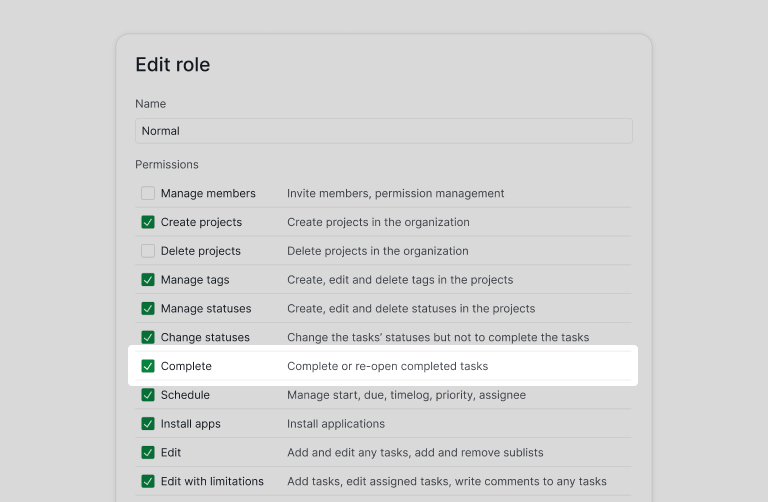Focus the Name field containing Normal
The image size is (768, 502).
pyautogui.click(x=384, y=131)
